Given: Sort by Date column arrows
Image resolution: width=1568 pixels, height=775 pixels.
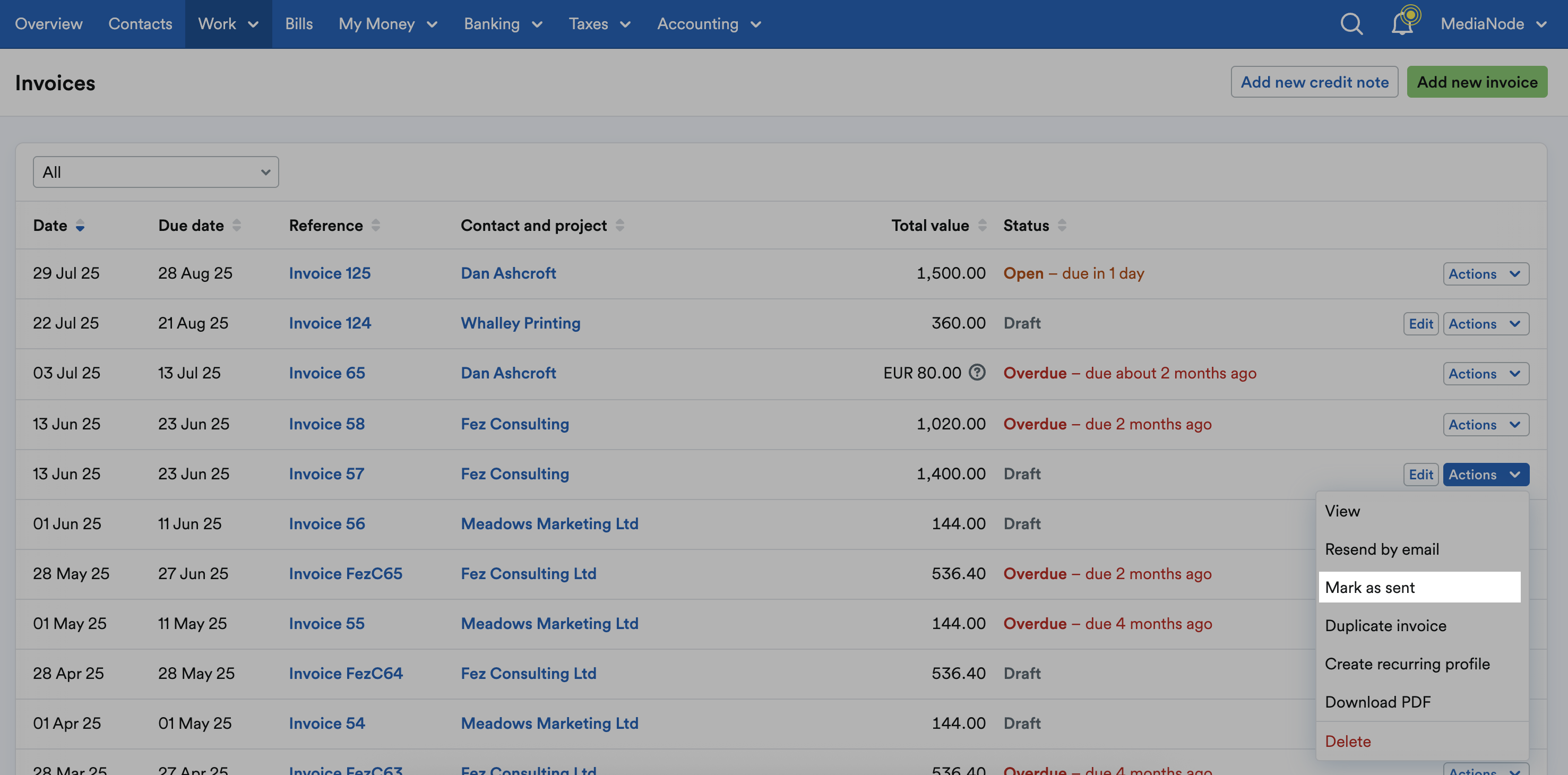Looking at the screenshot, I should click(80, 226).
